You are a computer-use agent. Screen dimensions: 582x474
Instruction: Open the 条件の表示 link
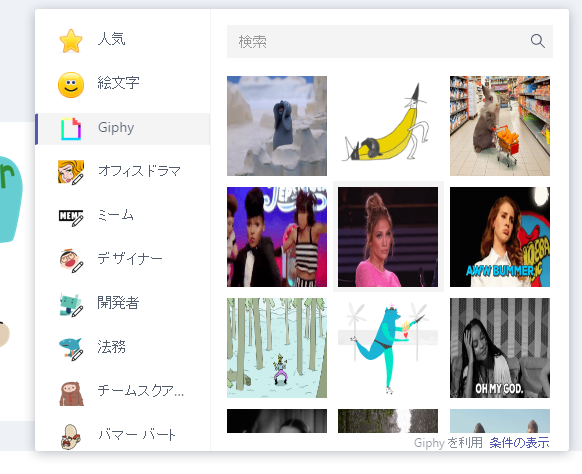(x=519, y=443)
